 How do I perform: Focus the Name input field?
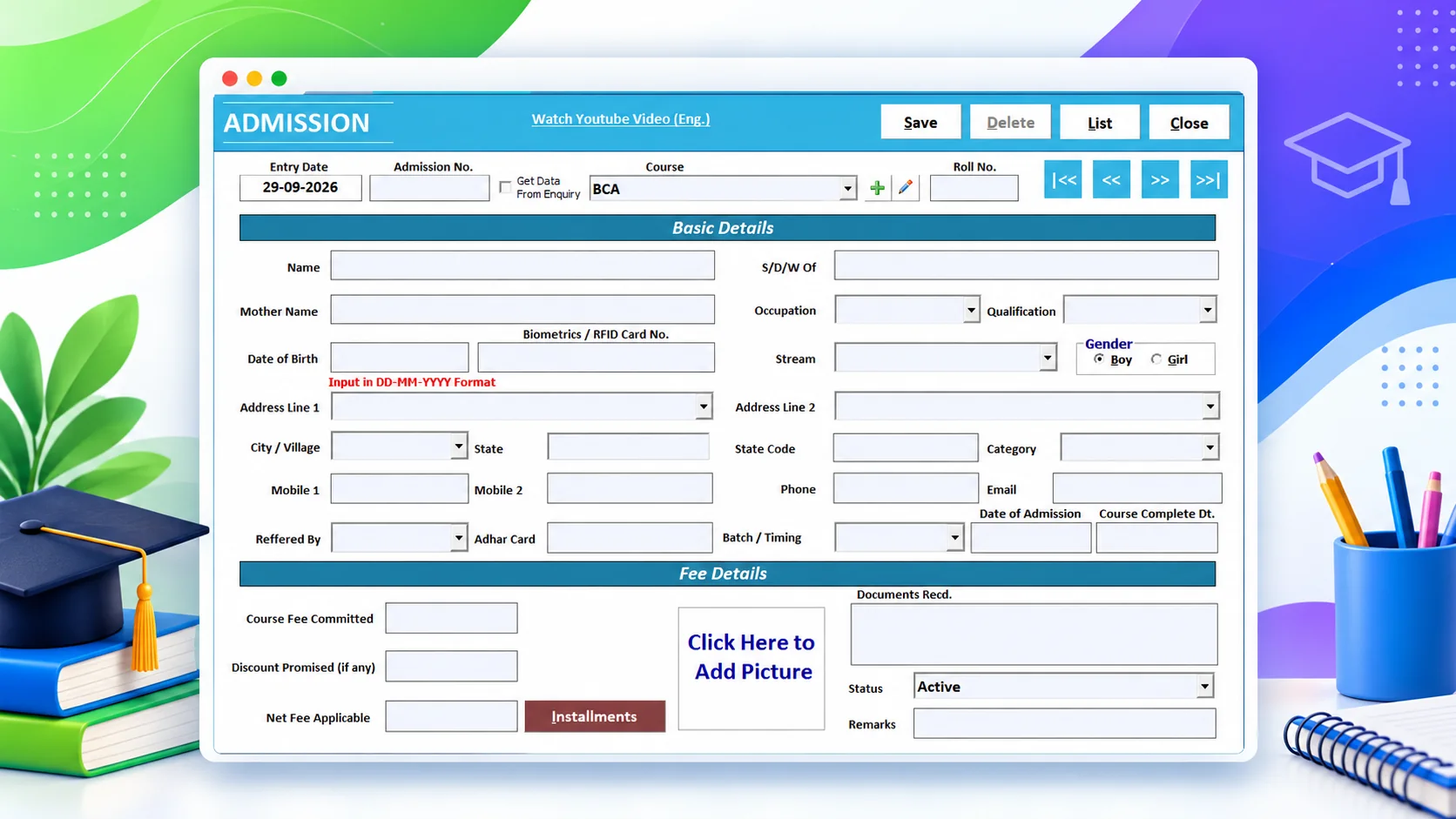(522, 265)
